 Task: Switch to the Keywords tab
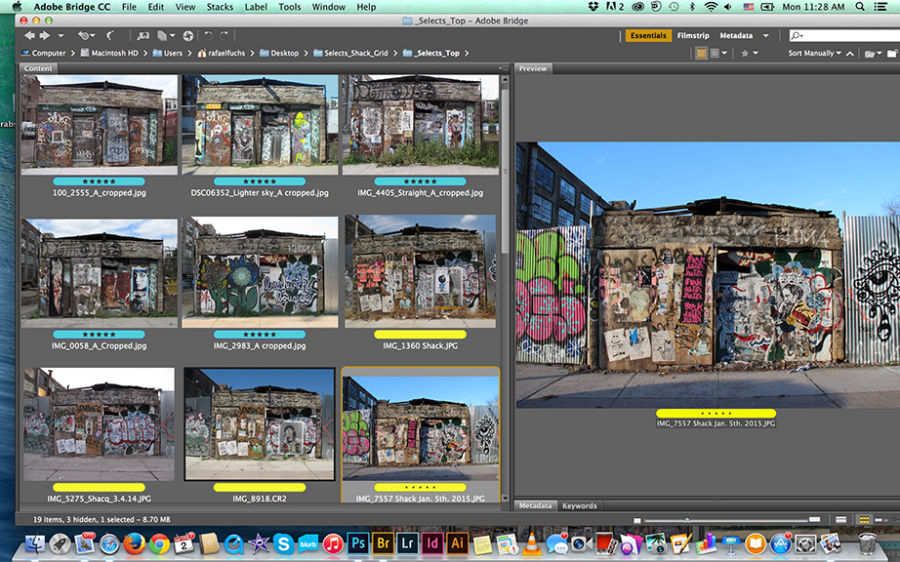coord(579,506)
